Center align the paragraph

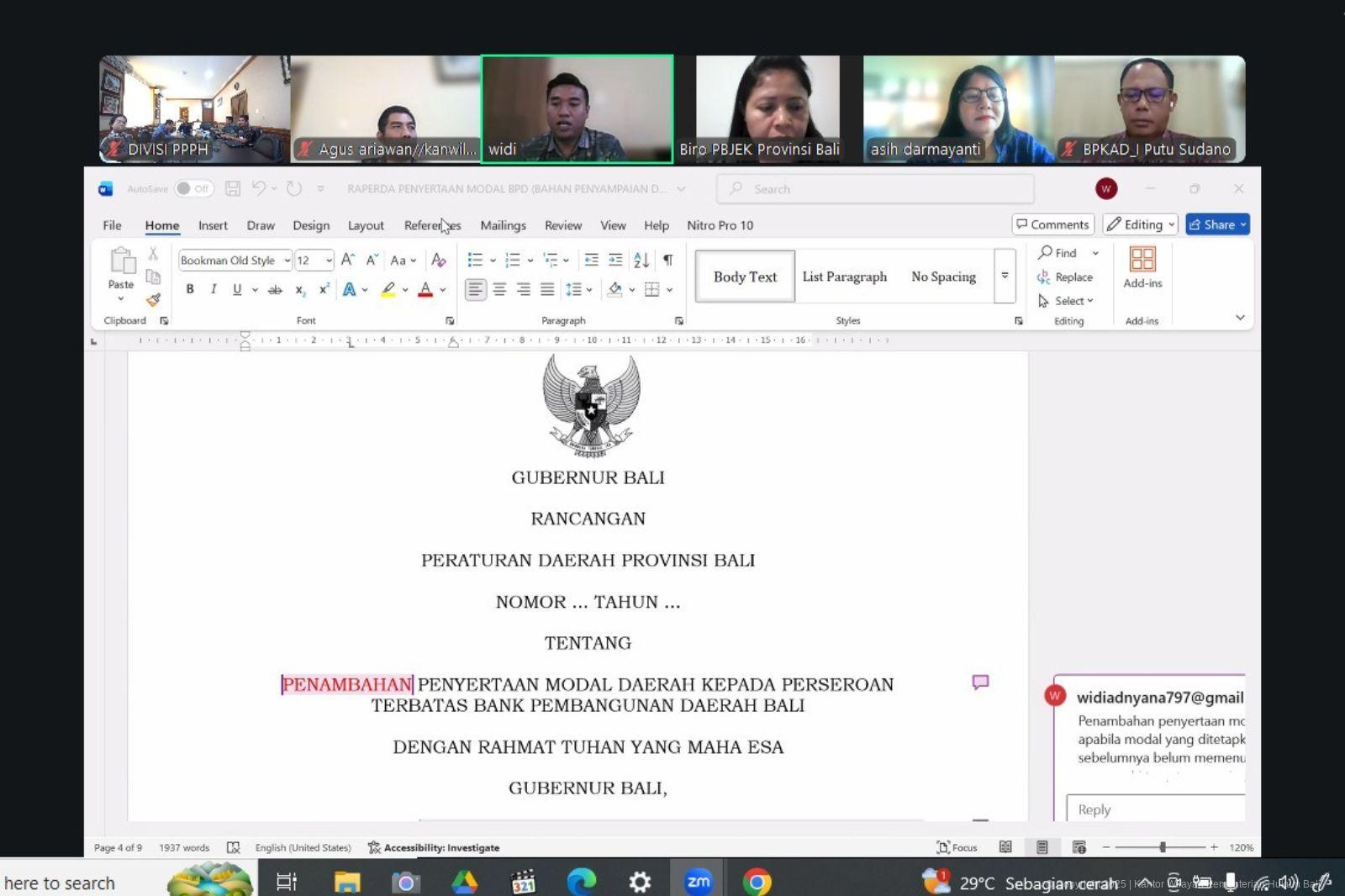pyautogui.click(x=499, y=290)
